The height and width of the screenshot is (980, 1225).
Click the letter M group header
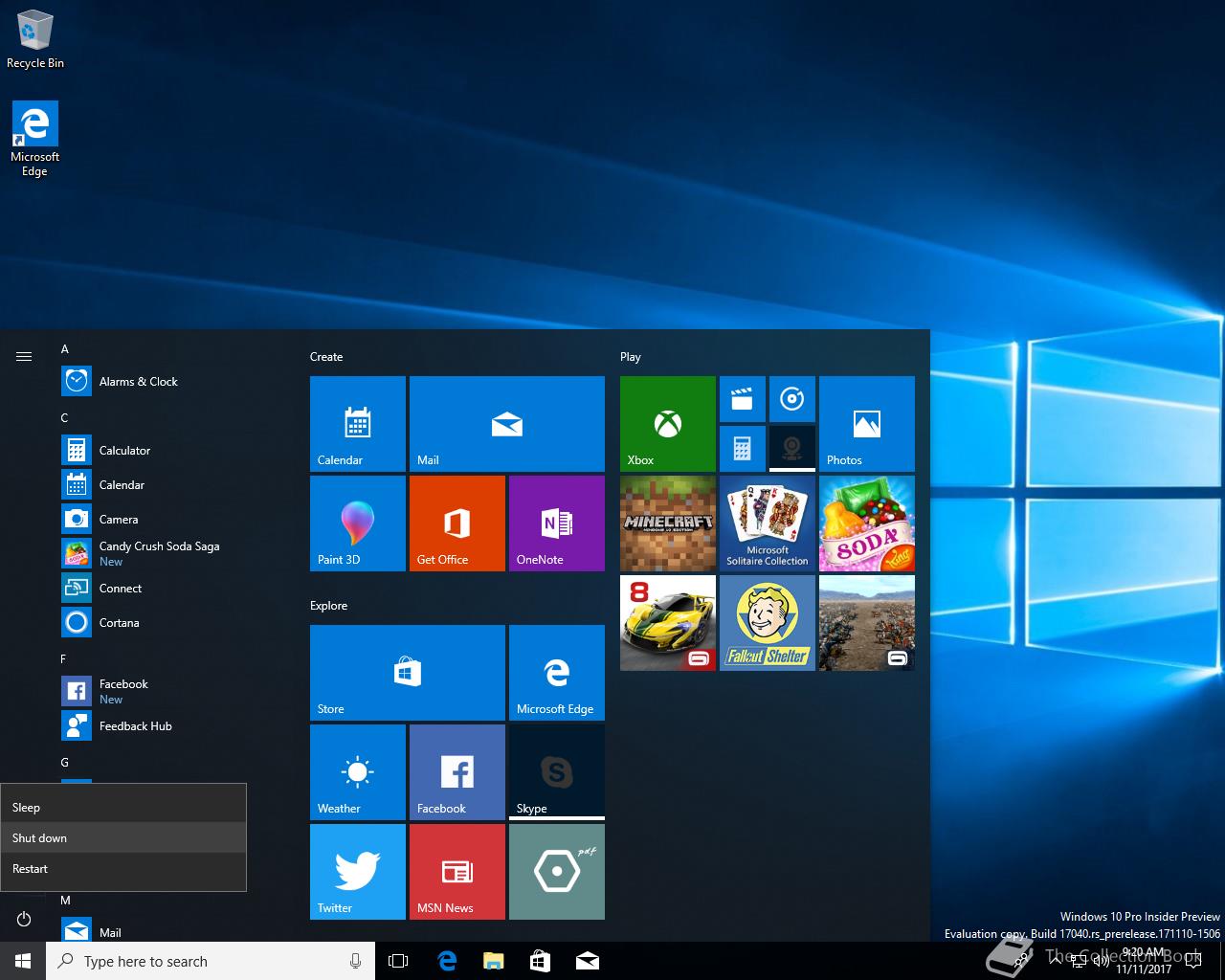click(66, 901)
